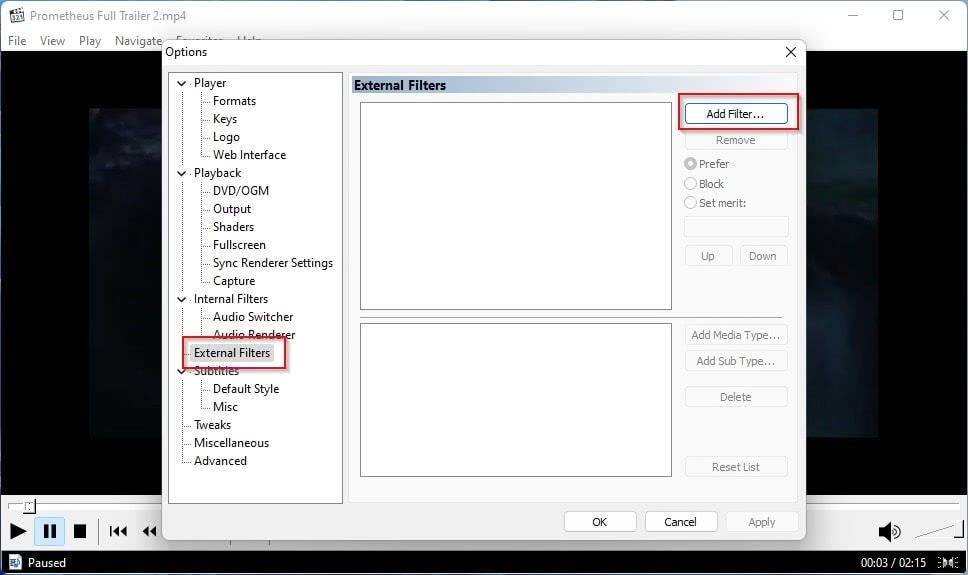The height and width of the screenshot is (575, 968).
Task: Click the rewind double-arrow icon
Action: coord(149,531)
